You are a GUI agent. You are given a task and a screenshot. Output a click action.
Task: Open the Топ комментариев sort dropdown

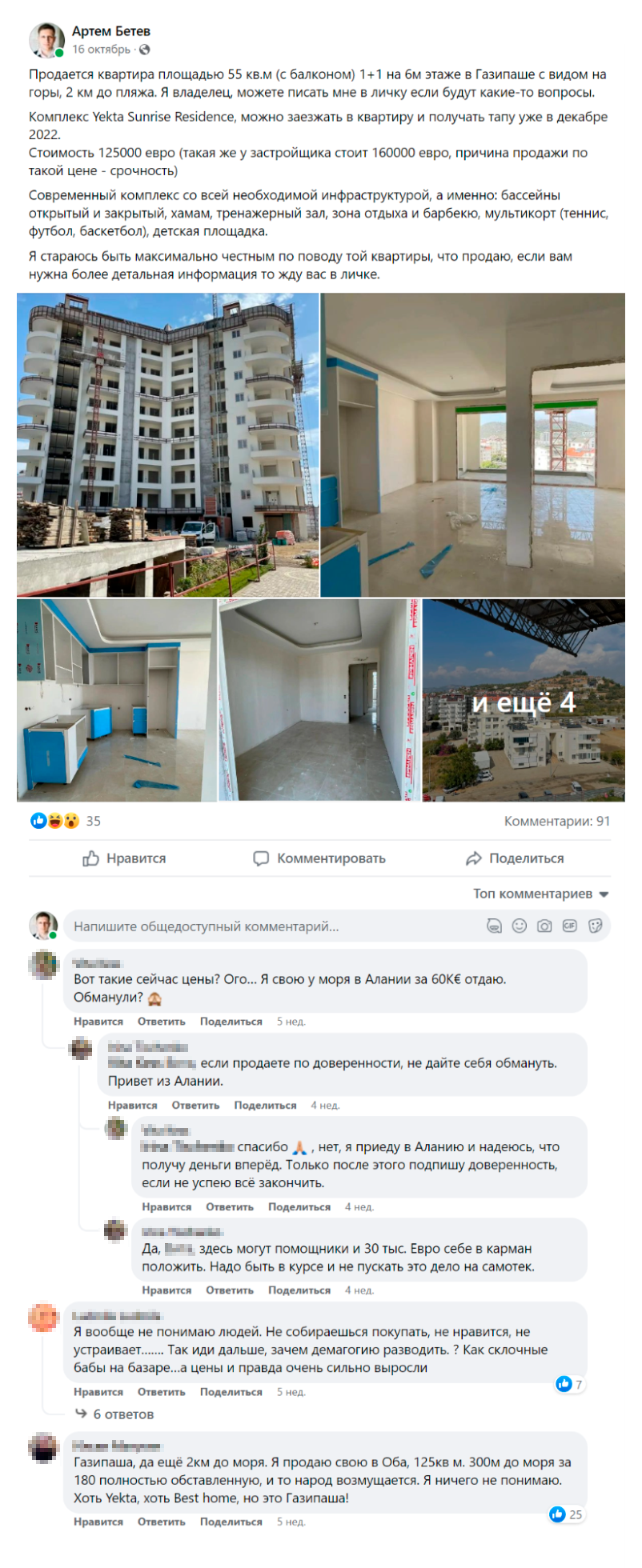pyautogui.click(x=541, y=894)
